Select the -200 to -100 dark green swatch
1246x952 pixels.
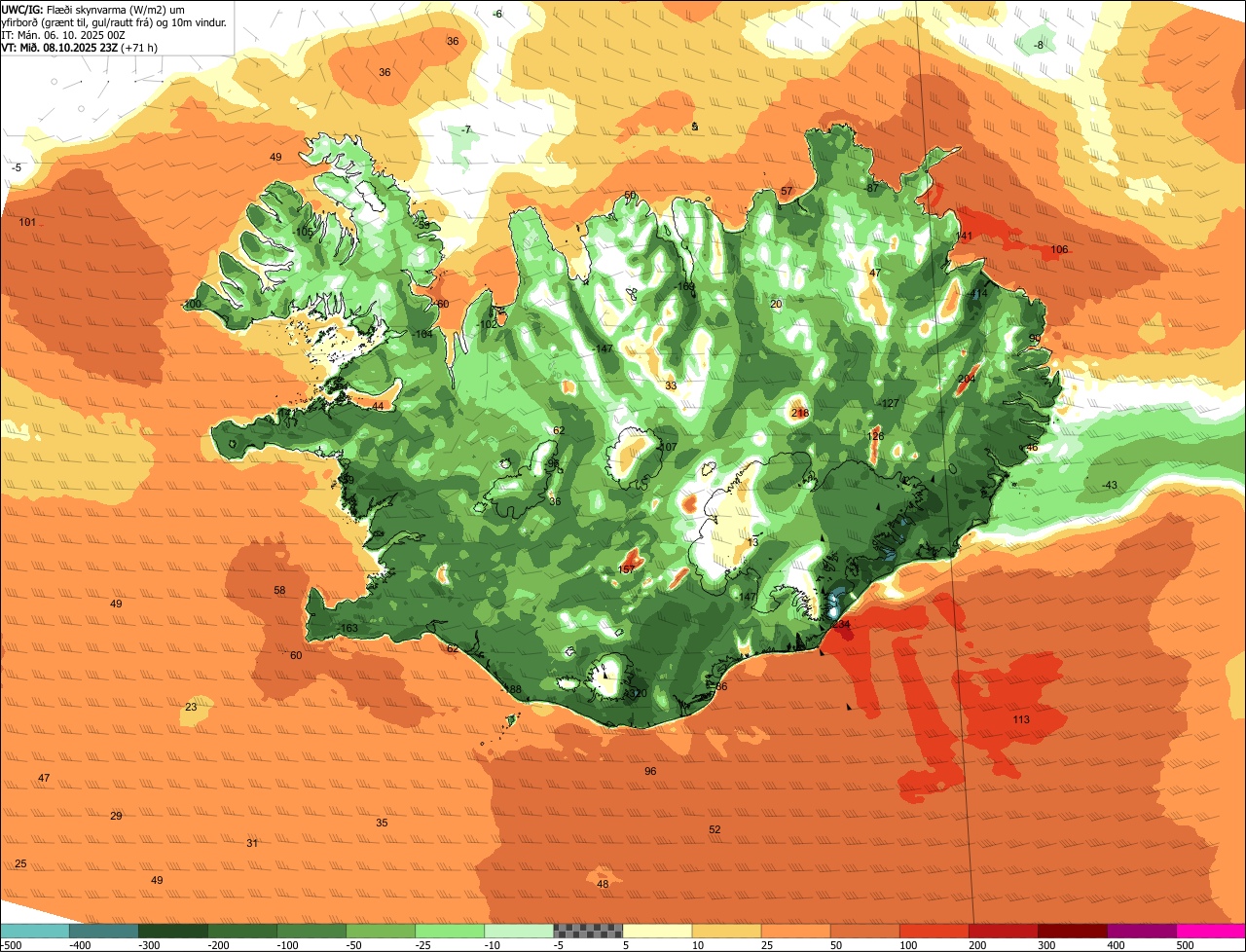tap(241, 931)
